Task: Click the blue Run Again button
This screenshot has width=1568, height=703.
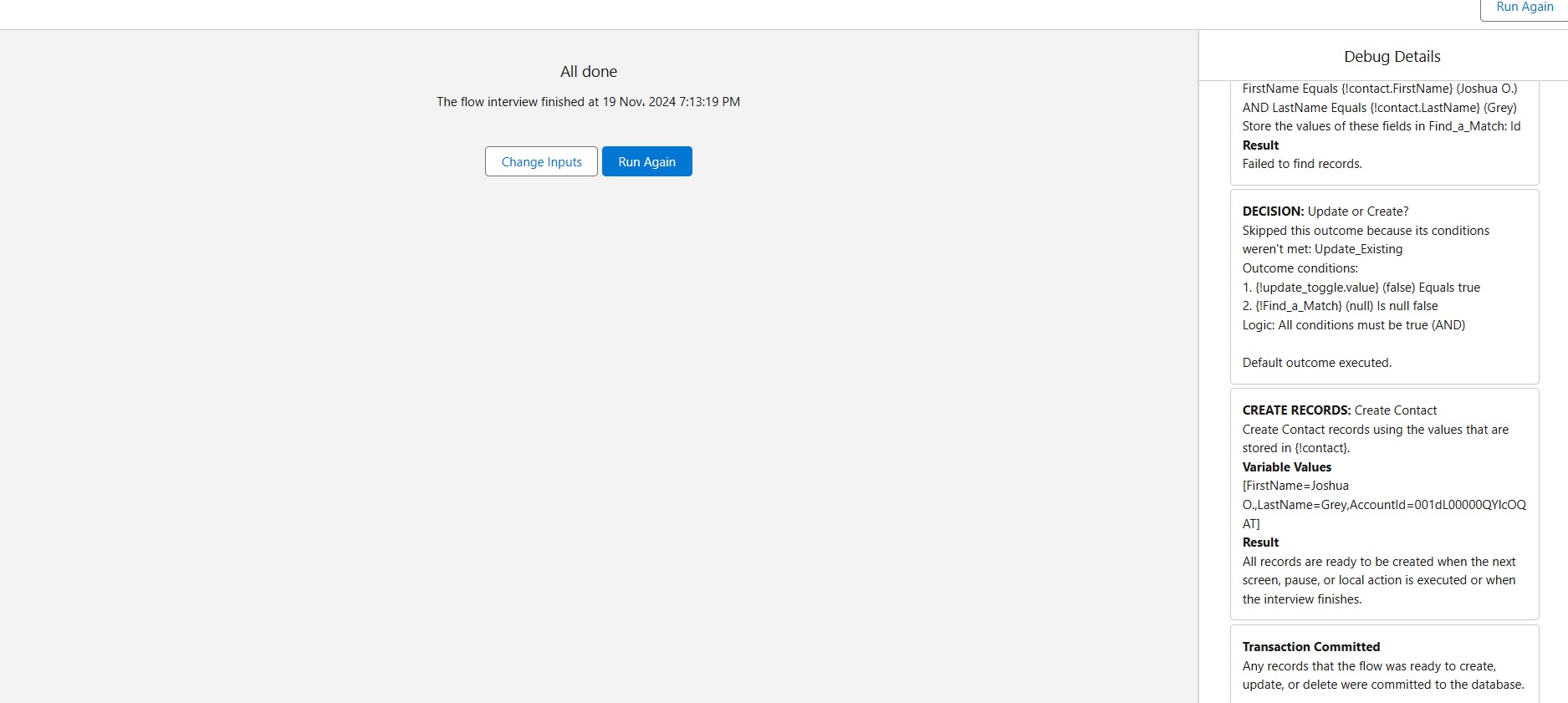Action: pyautogui.click(x=646, y=161)
